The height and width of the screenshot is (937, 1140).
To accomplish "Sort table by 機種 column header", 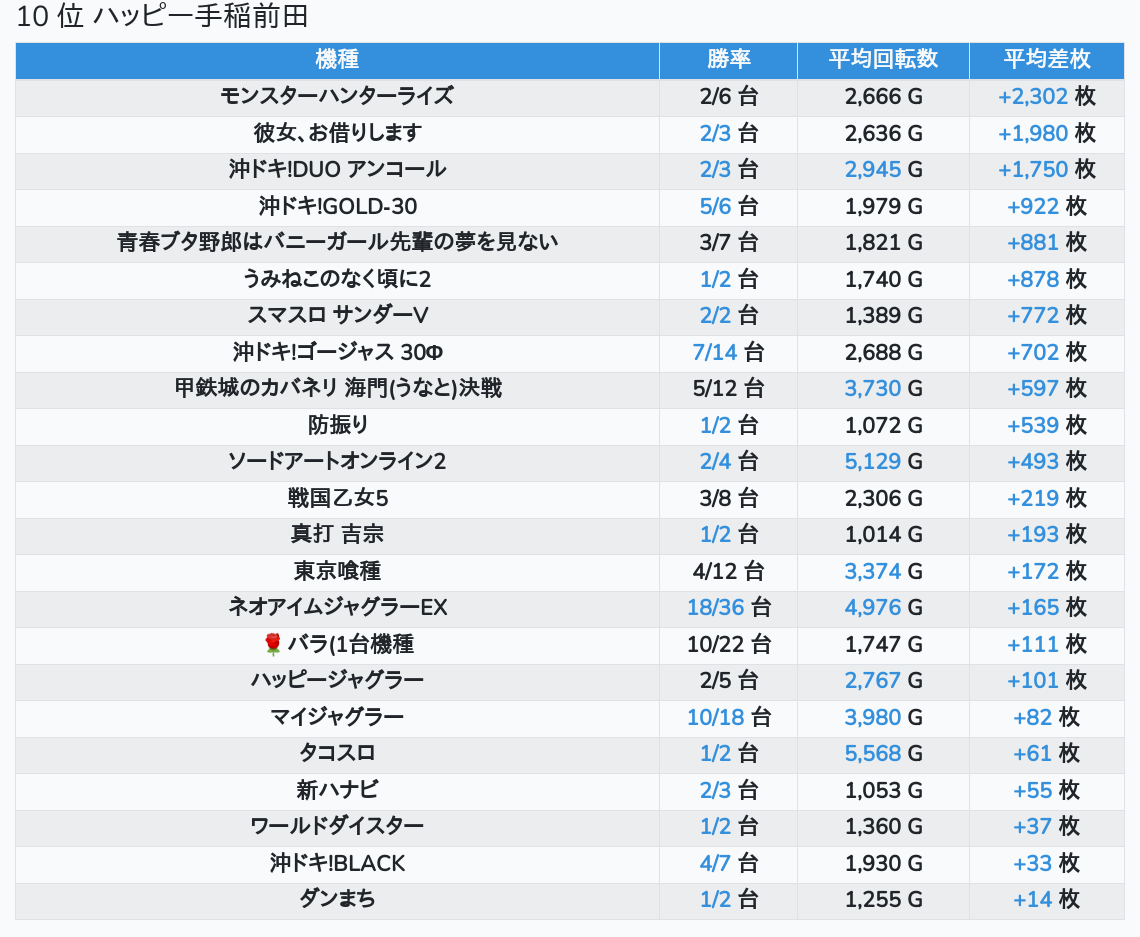I will coord(337,60).
